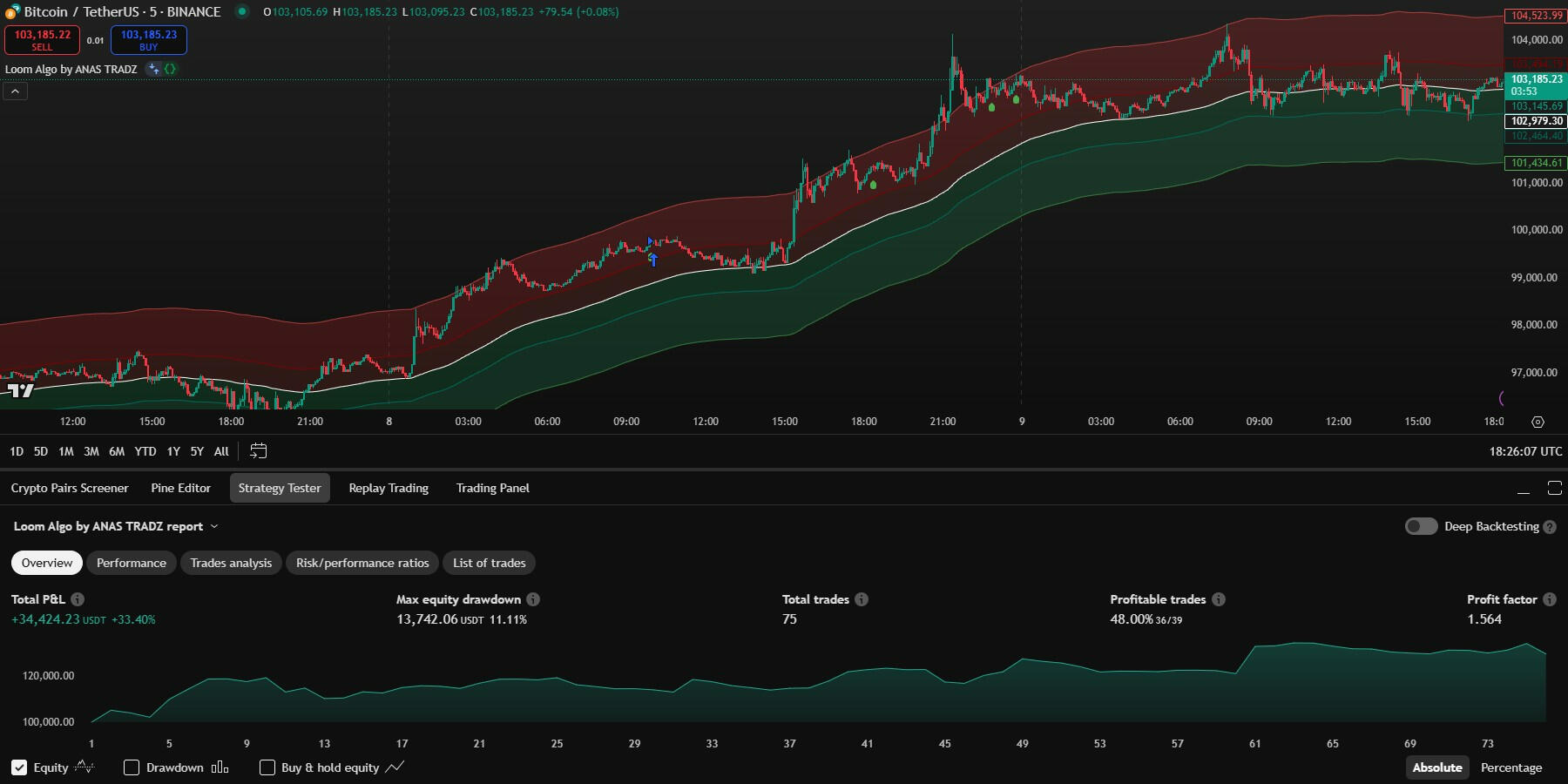Open the go-to-date calendar icon
This screenshot has width=1568, height=784.
tap(259, 451)
